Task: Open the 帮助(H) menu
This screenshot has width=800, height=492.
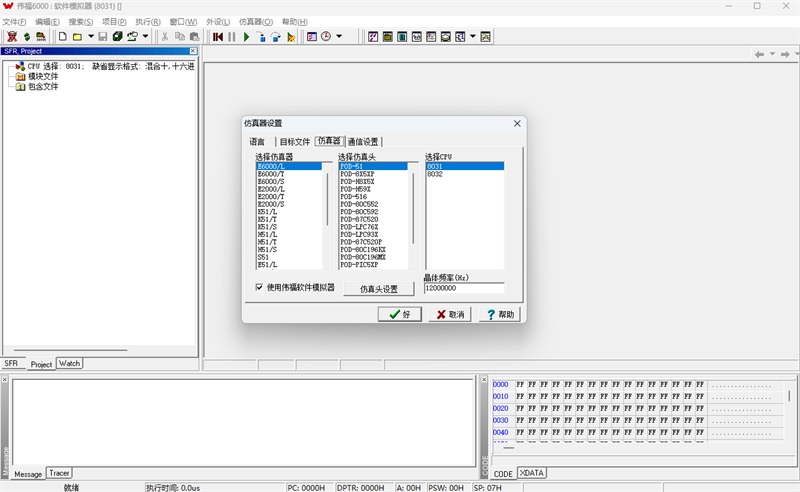Action: pyautogui.click(x=294, y=22)
